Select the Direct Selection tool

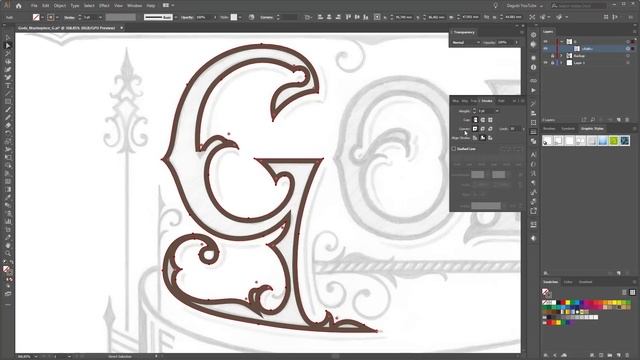click(x=8, y=45)
